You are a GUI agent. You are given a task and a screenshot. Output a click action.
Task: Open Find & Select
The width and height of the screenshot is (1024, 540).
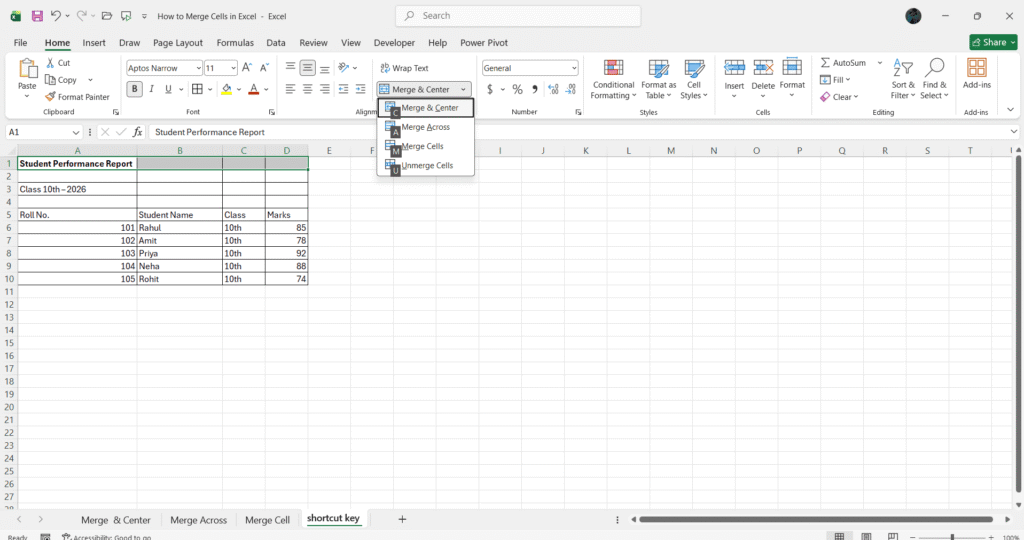click(x=935, y=80)
